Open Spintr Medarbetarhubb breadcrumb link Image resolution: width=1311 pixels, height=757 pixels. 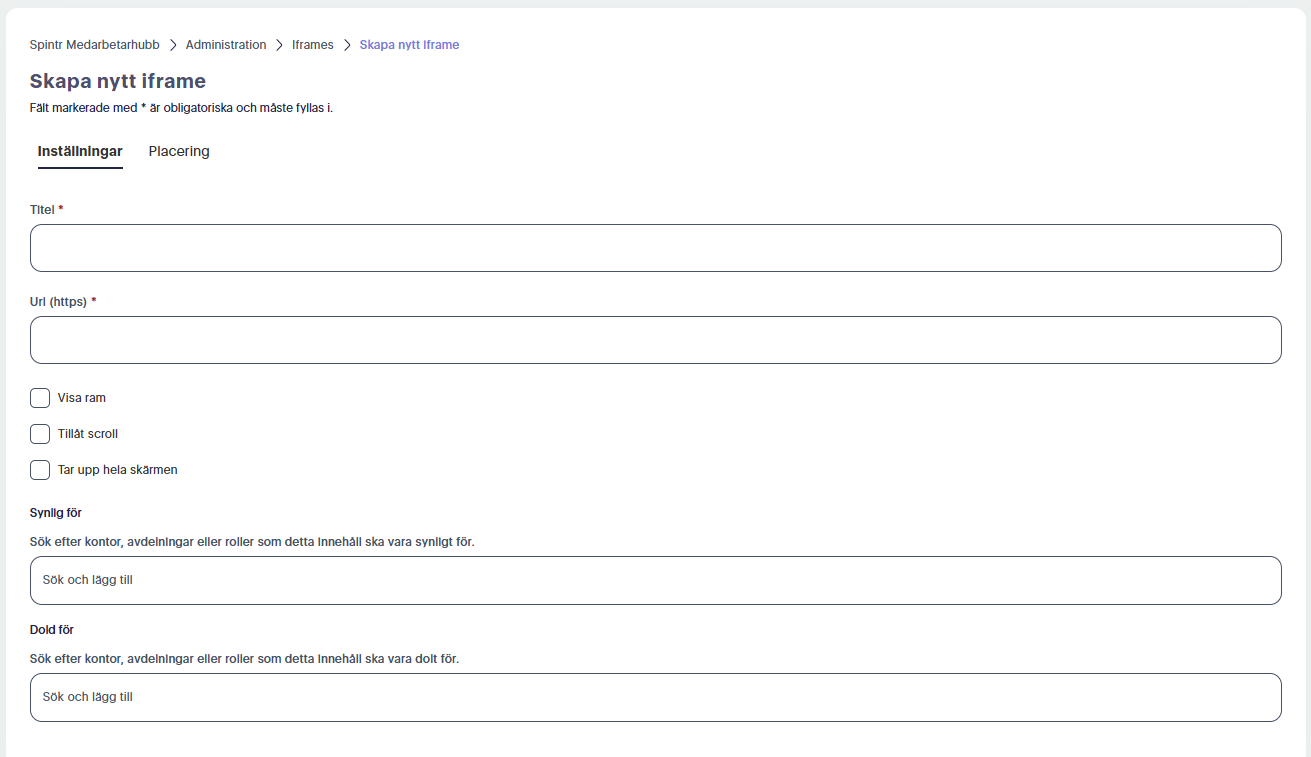95,45
